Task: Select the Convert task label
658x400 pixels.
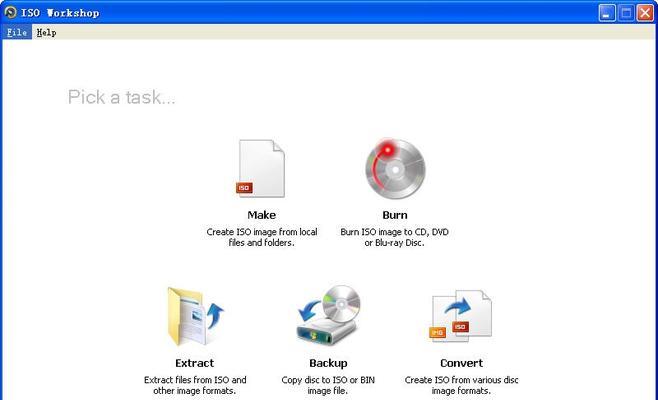Action: click(461, 363)
